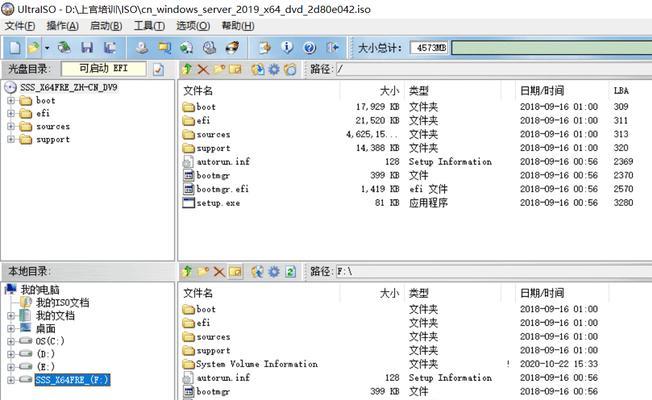The height and width of the screenshot is (400, 652).
Task: Click the Save floppy disk icon
Action: tap(87, 47)
